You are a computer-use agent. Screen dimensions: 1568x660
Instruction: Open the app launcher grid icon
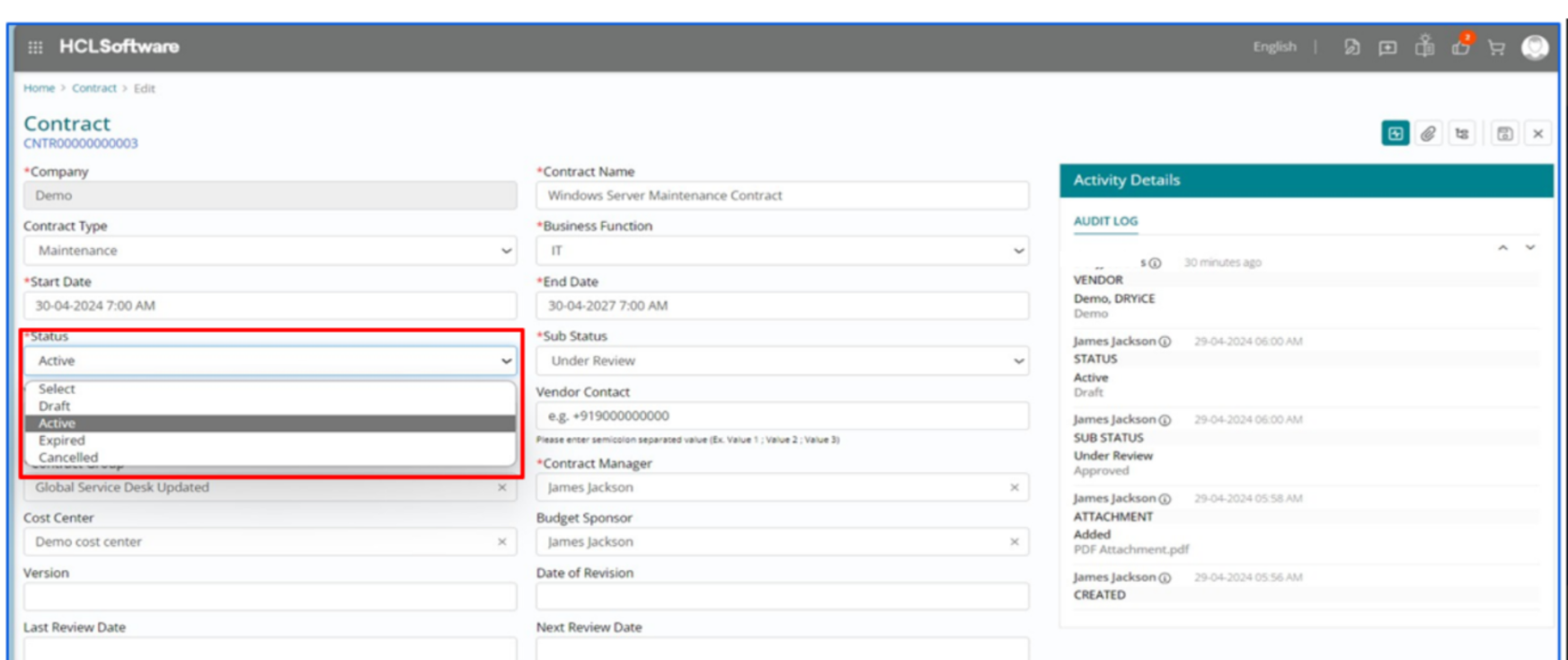click(35, 47)
